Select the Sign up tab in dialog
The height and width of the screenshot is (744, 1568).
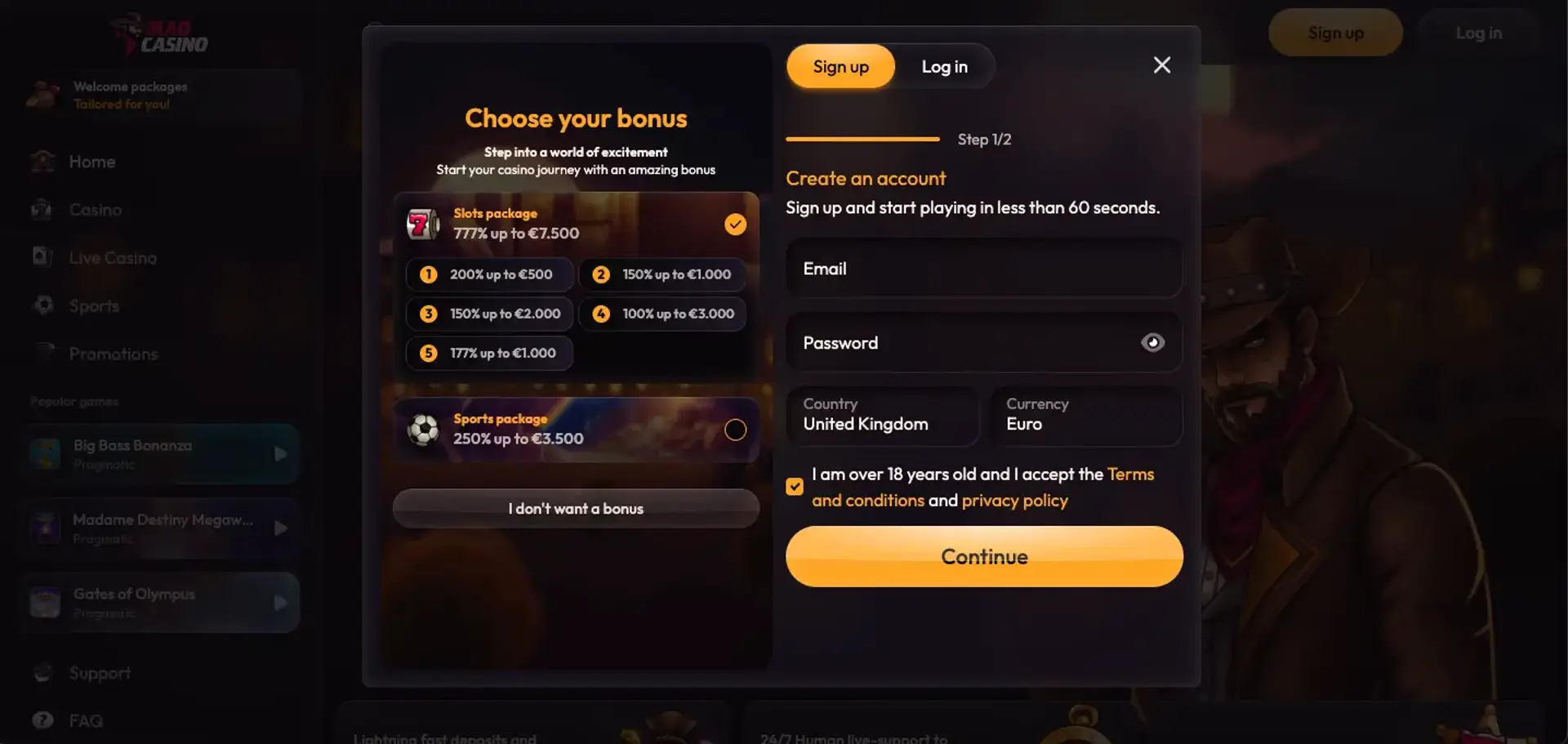(840, 67)
